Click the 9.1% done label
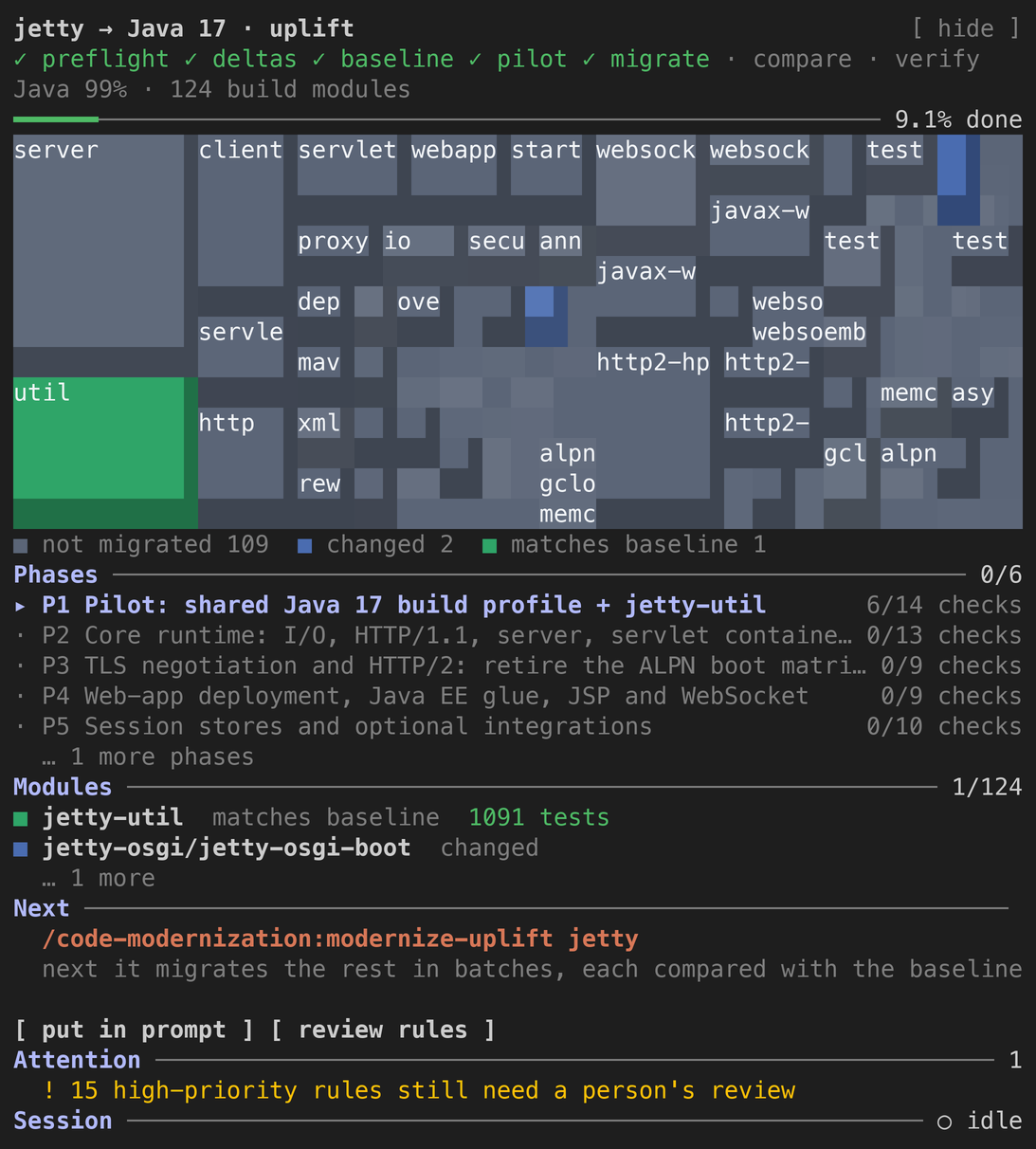The height and width of the screenshot is (1149, 1036). click(x=958, y=119)
